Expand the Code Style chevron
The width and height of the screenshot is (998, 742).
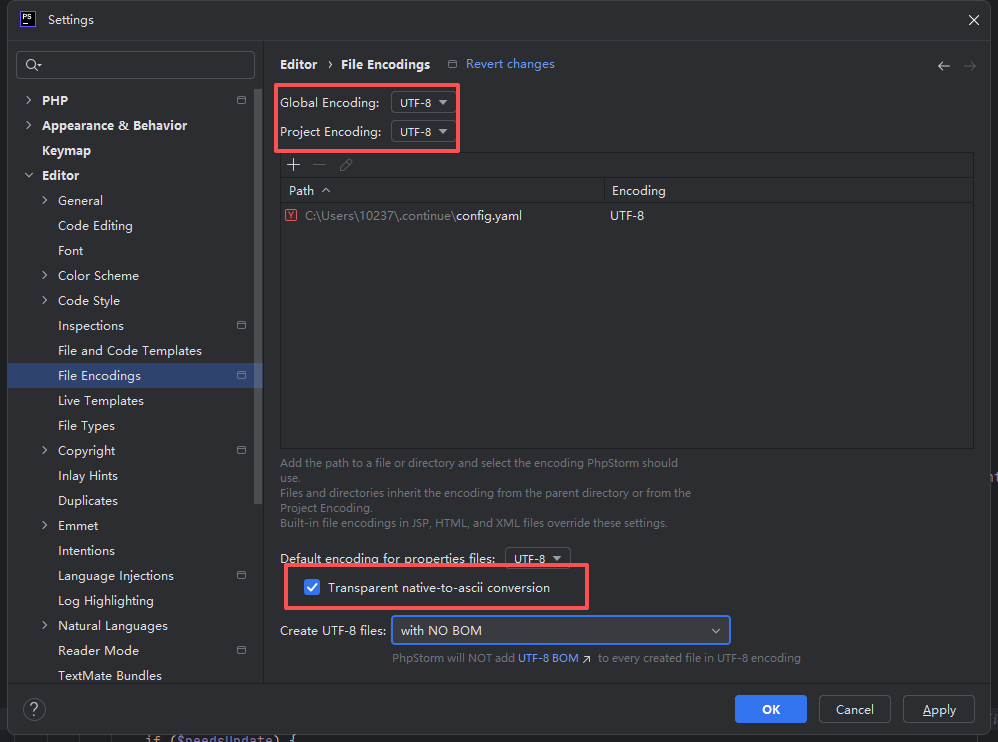(x=45, y=300)
